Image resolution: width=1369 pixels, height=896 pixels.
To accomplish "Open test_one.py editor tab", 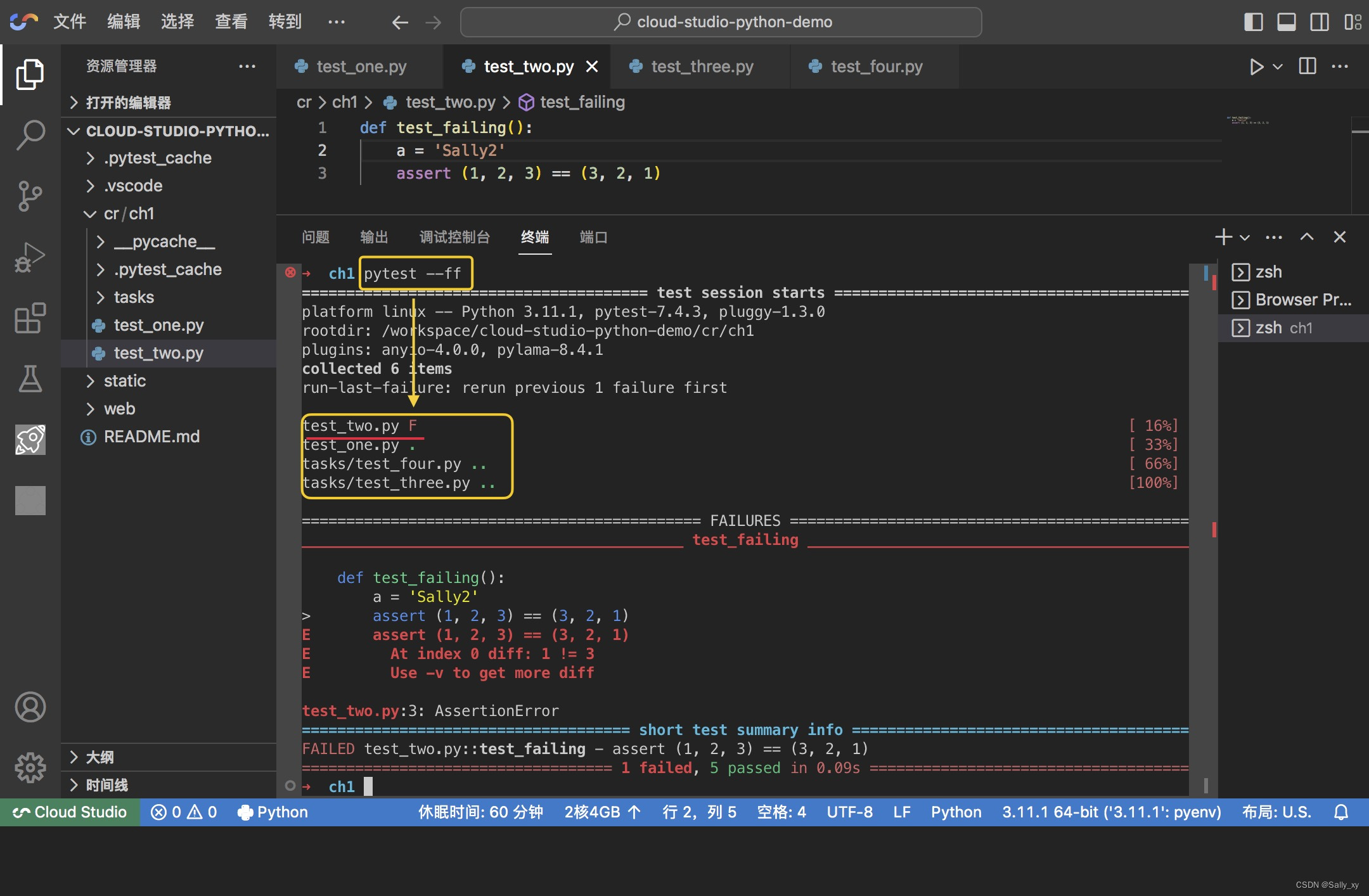I will click(357, 67).
